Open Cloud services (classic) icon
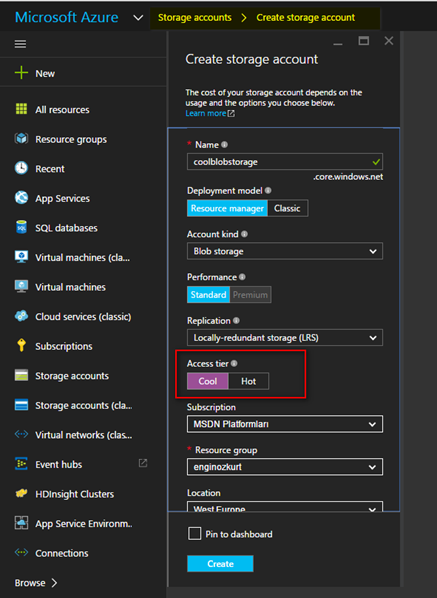The width and height of the screenshot is (437, 598). [21, 316]
